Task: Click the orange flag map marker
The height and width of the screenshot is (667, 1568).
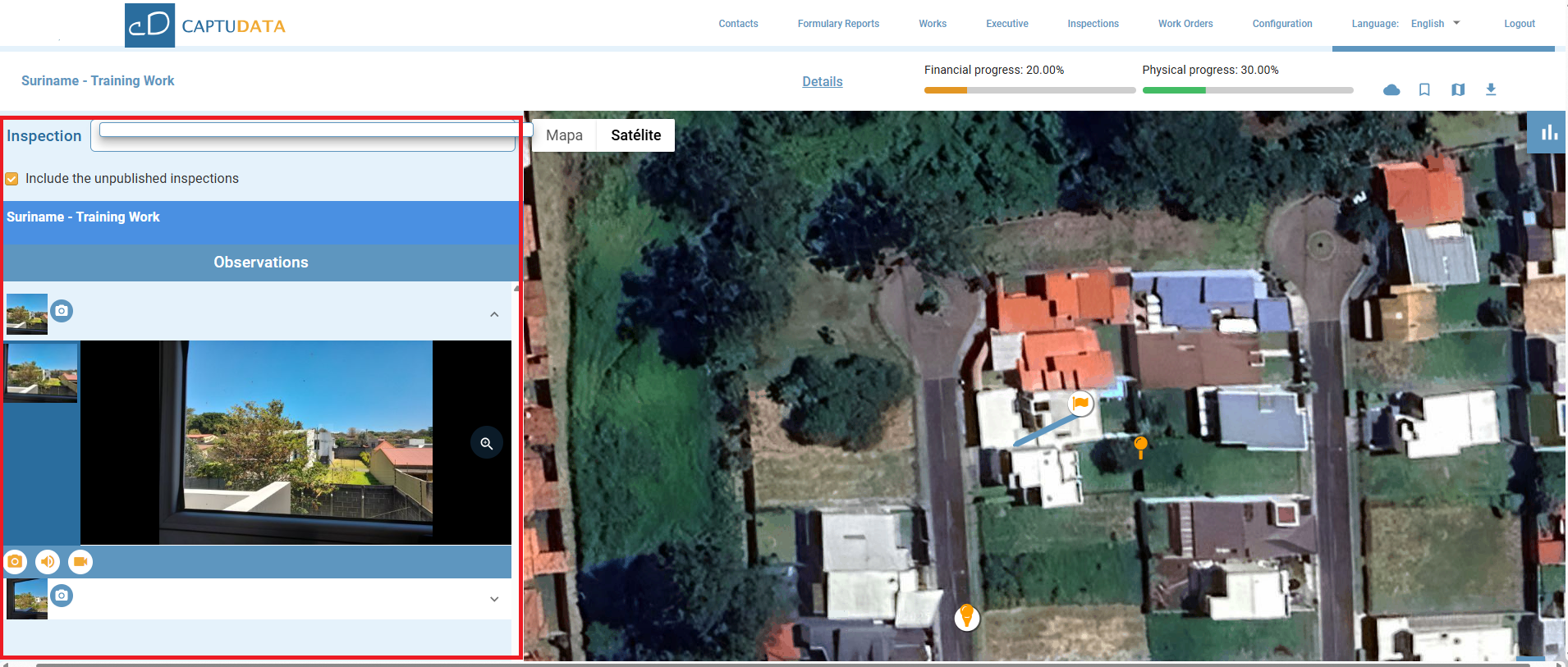Action: pos(1080,403)
